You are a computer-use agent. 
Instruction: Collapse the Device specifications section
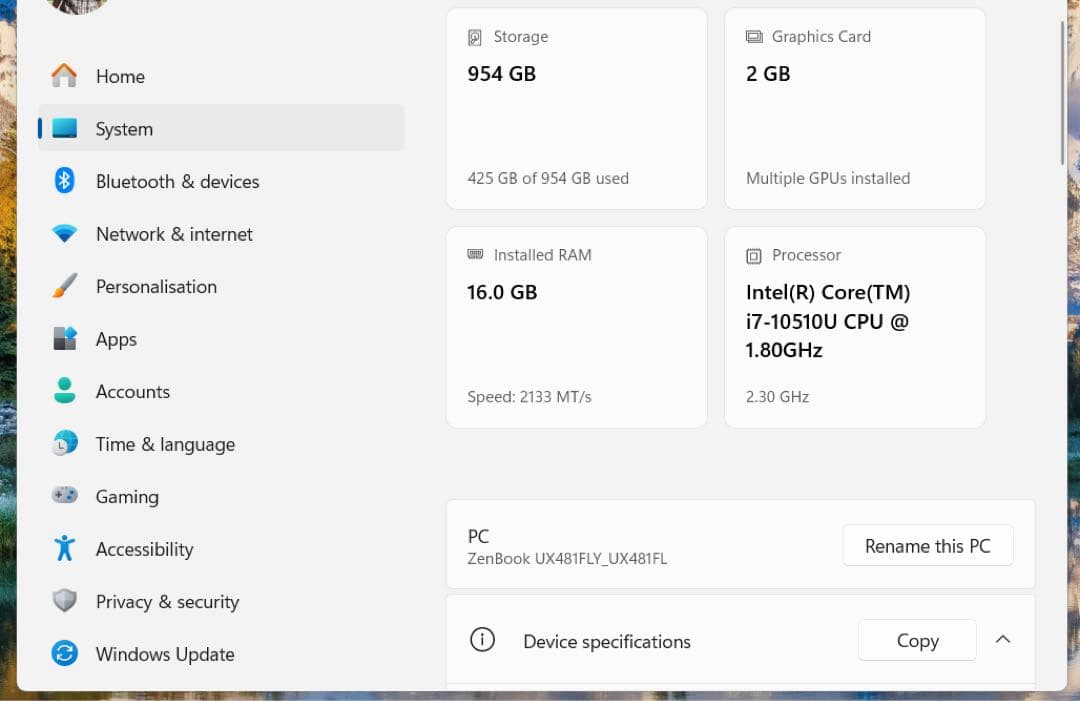pos(1003,640)
